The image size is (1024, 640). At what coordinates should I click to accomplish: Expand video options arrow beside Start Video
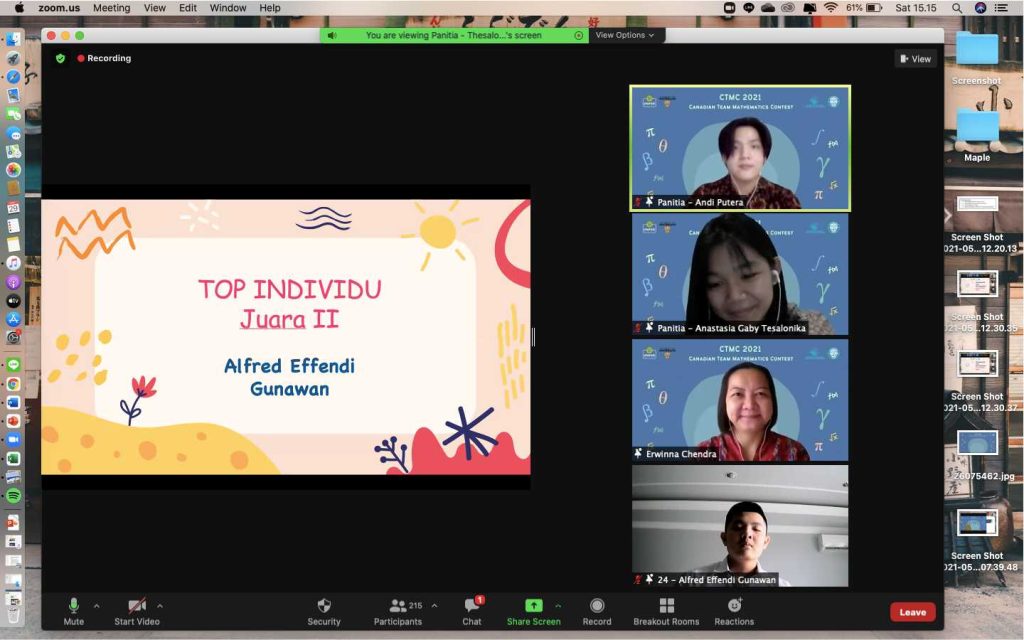160,605
